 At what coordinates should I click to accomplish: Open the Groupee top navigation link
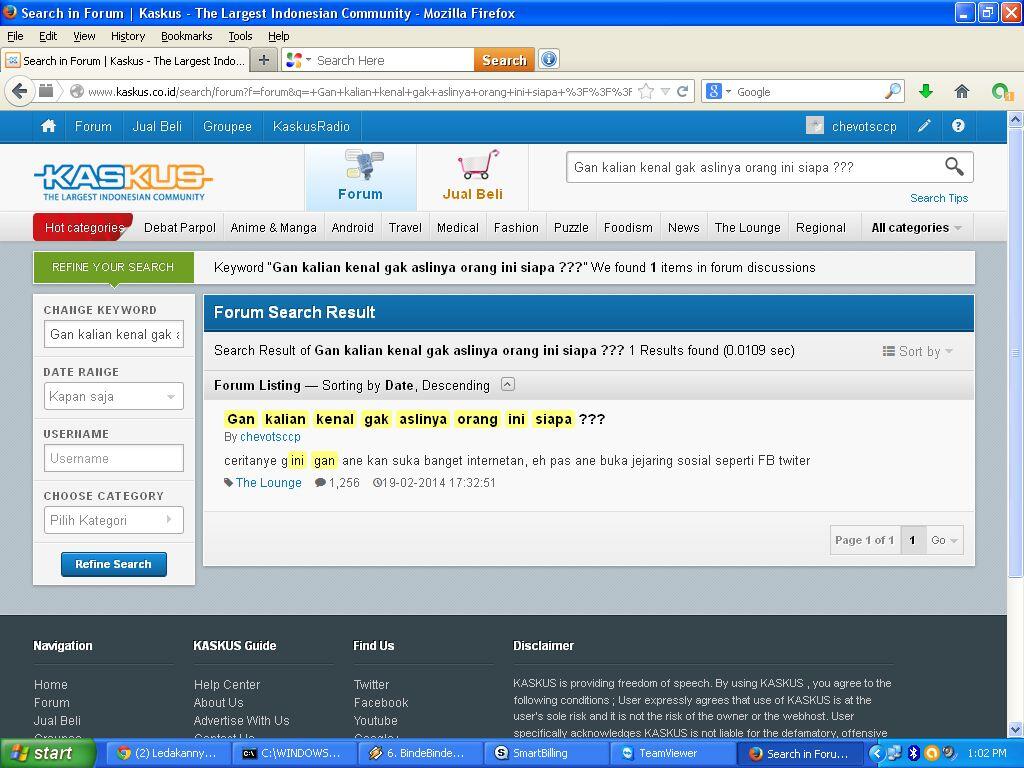(227, 127)
